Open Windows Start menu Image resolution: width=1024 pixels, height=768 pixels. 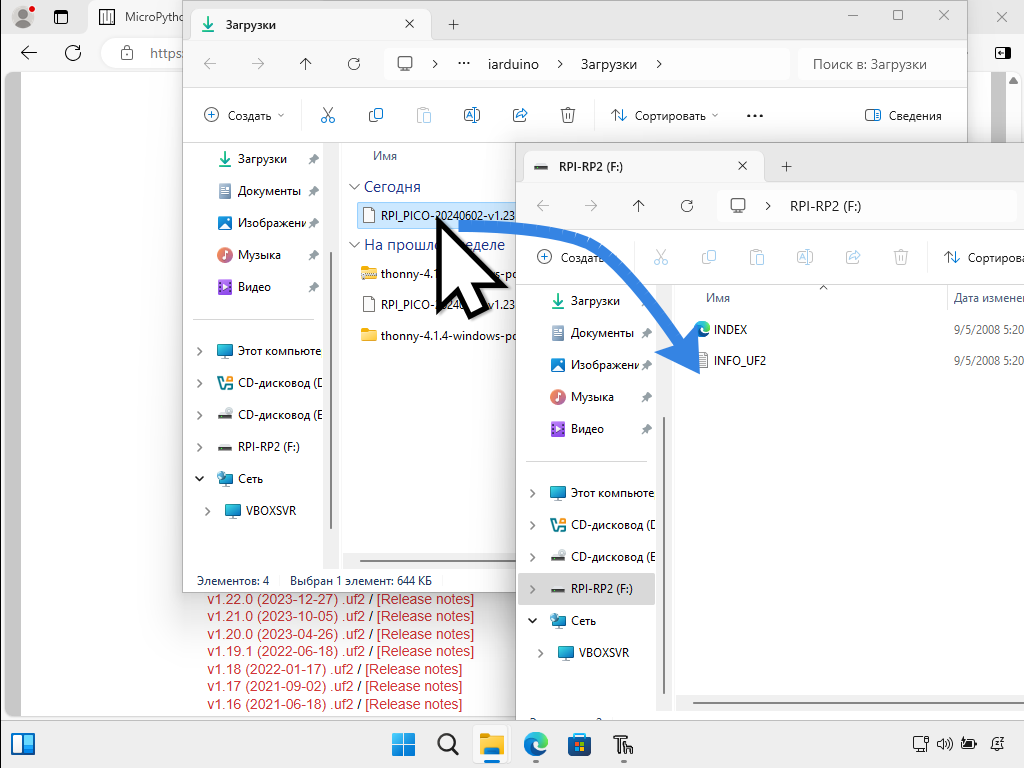[x=403, y=744]
